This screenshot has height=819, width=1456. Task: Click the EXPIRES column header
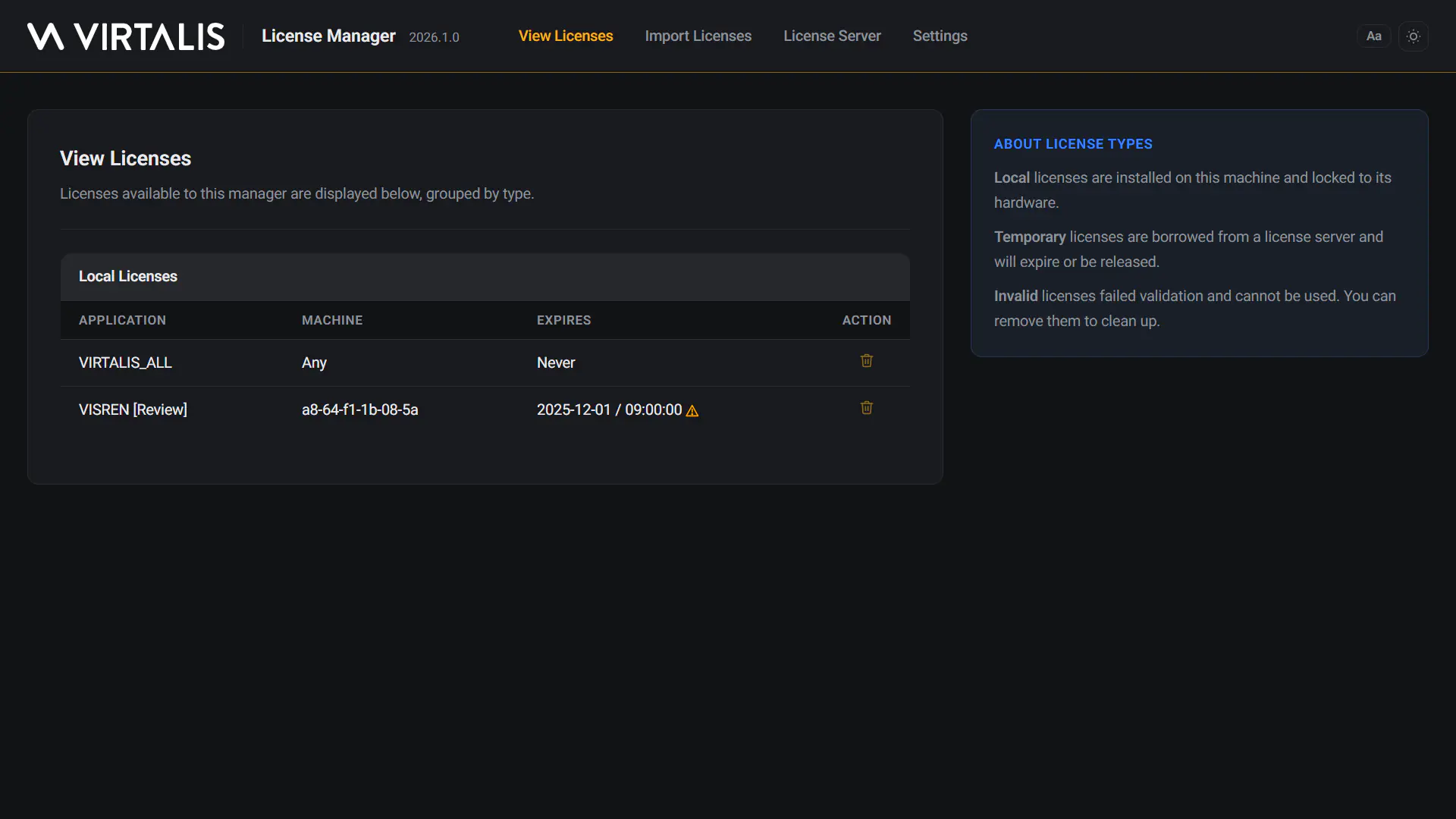(x=564, y=321)
